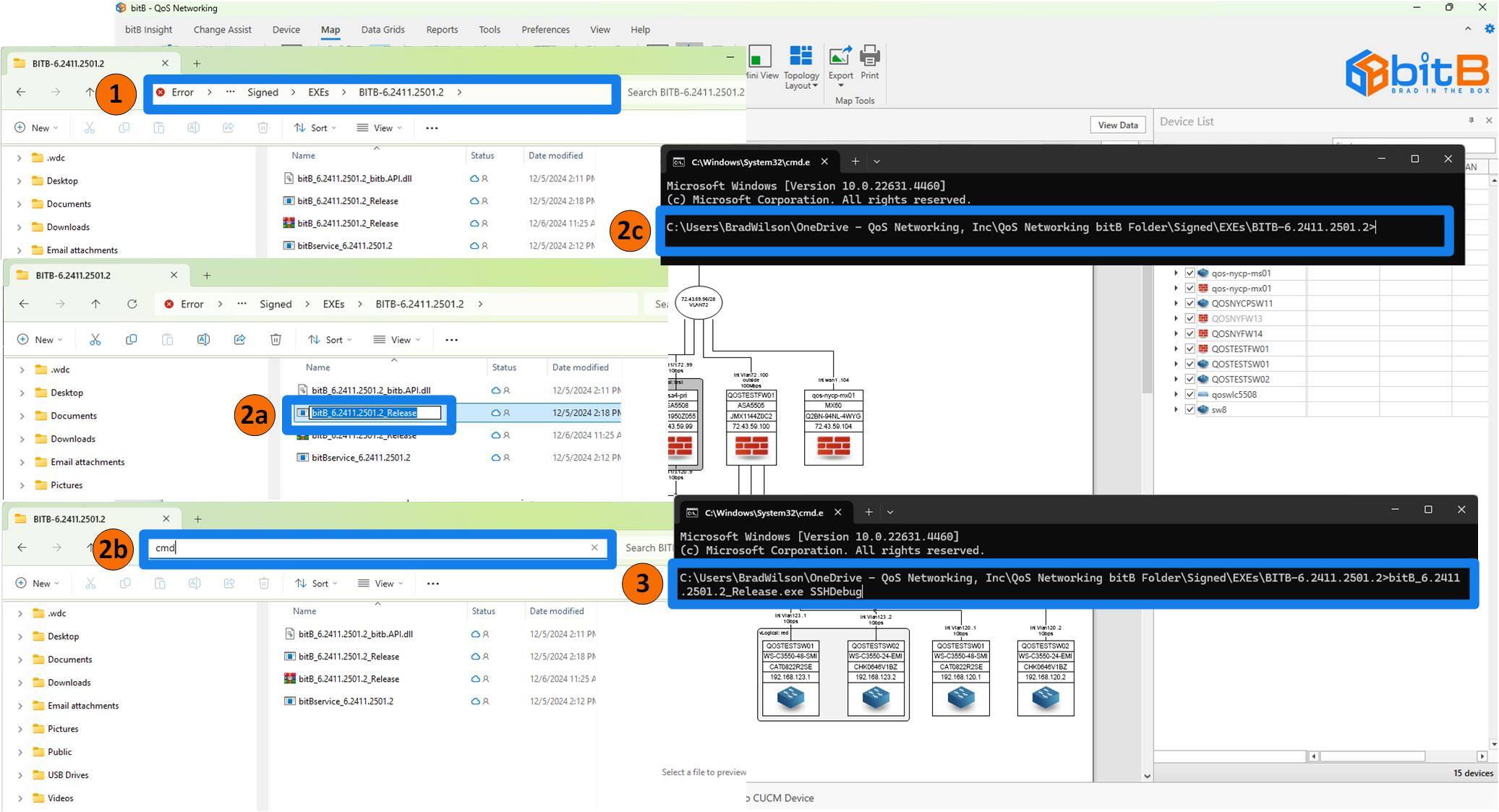Viewport: 1499px width, 812px height.
Task: Click the rename field of bitB_6.2411.2501.2_Release
Action: [375, 413]
